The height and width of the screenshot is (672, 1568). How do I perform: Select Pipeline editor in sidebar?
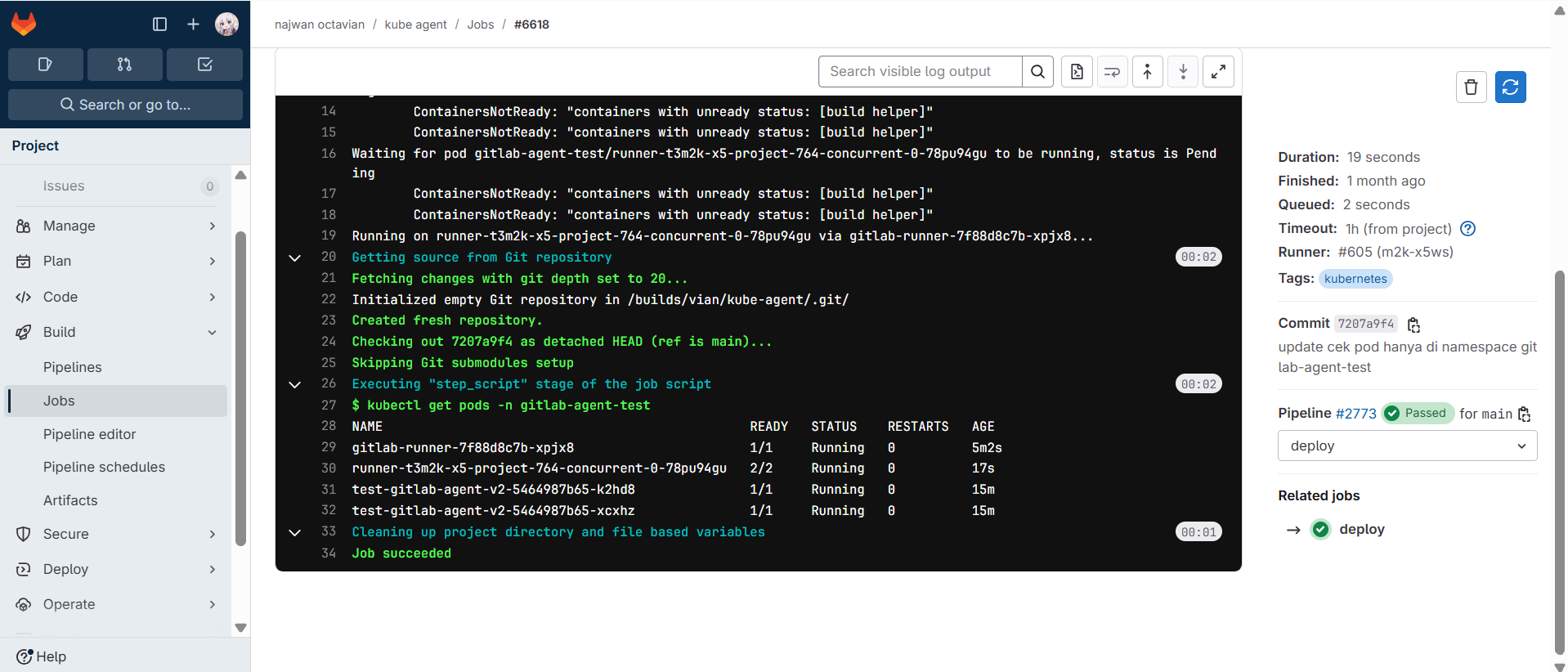point(90,434)
